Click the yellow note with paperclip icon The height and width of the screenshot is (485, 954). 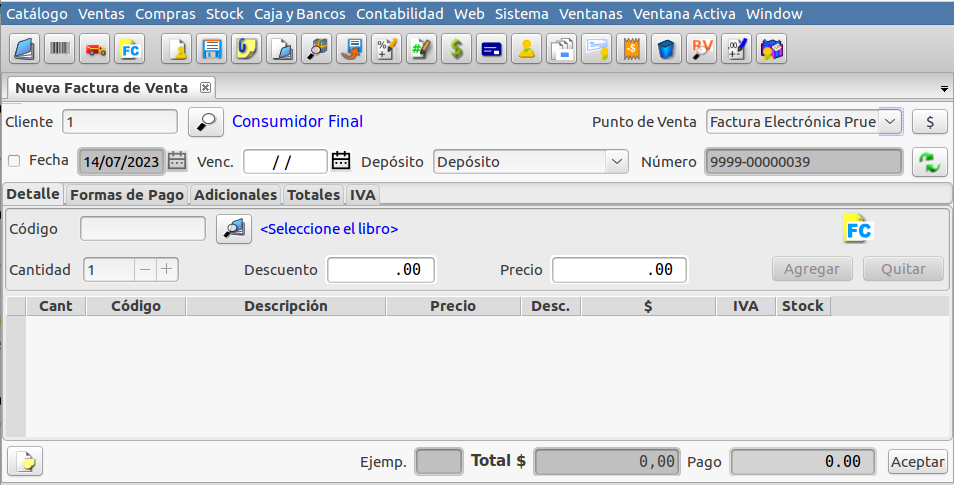click(x=246, y=49)
